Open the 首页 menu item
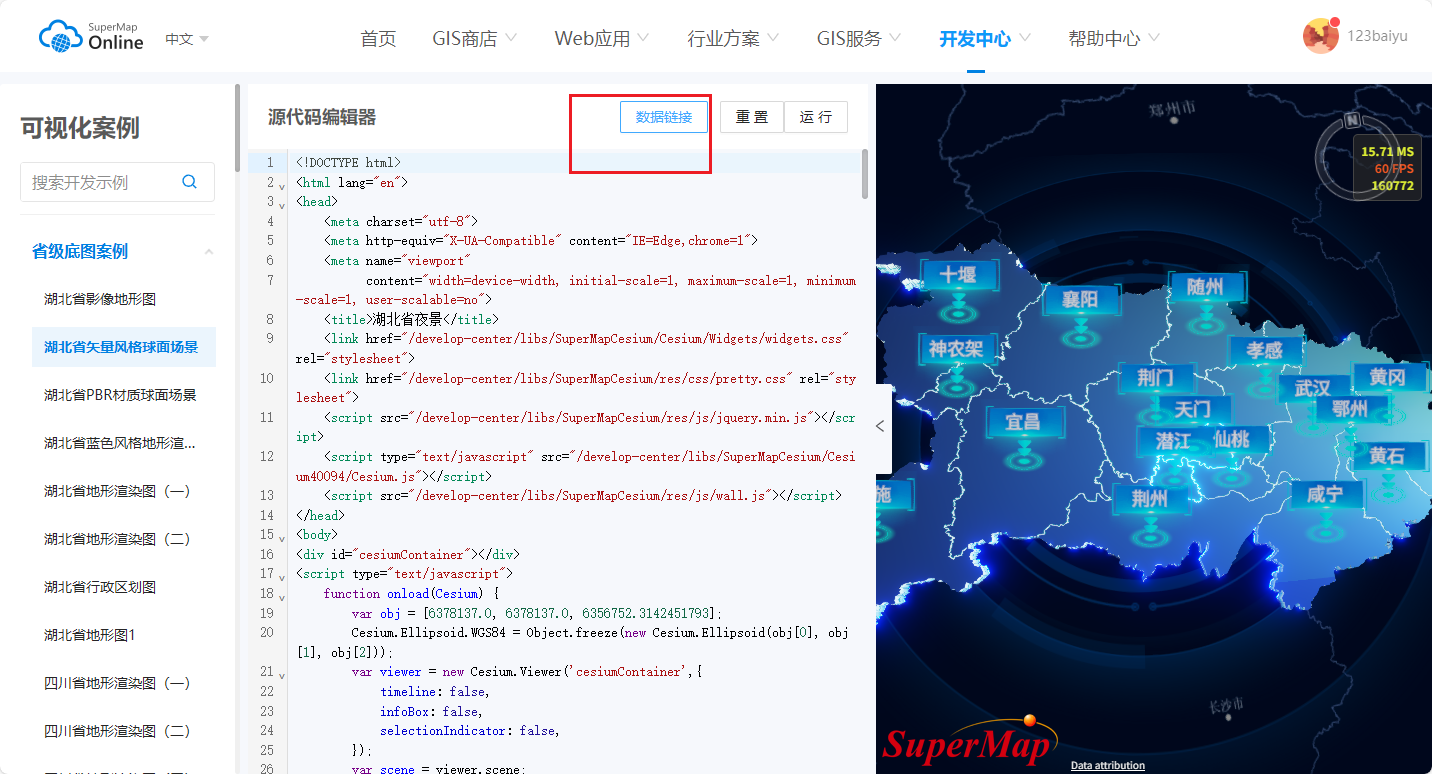The width and height of the screenshot is (1432, 774). pos(378,39)
